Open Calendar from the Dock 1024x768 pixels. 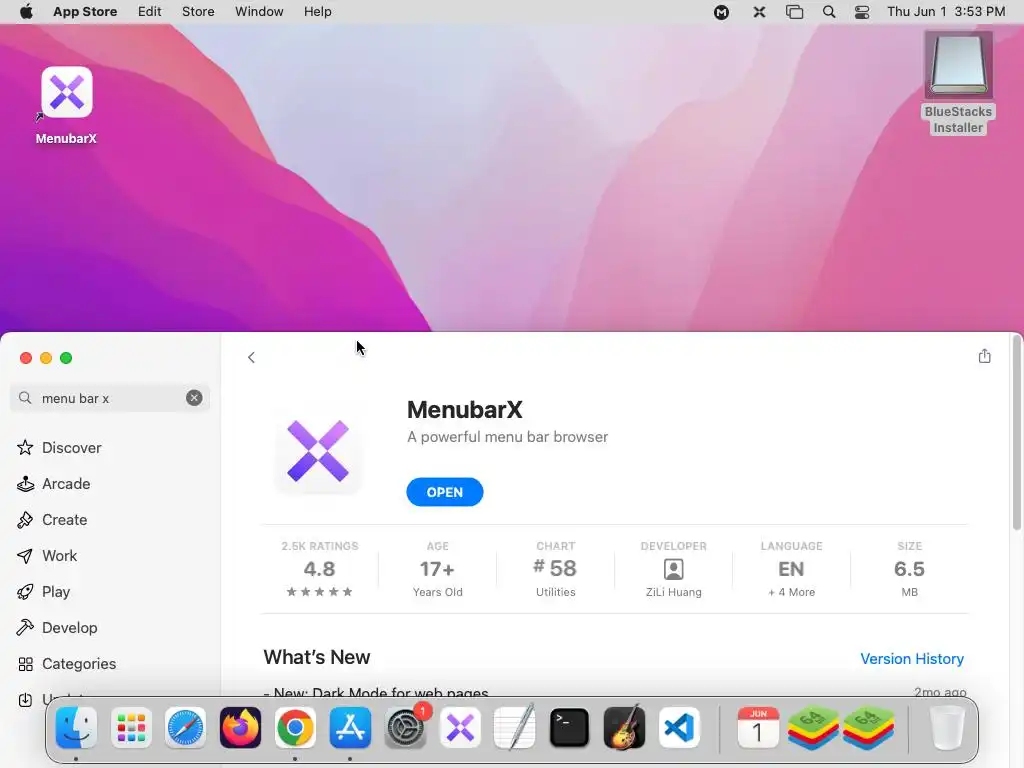pyautogui.click(x=758, y=728)
